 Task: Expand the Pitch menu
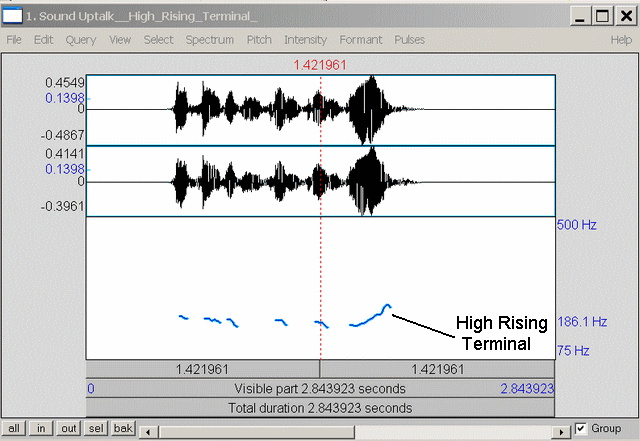259,40
